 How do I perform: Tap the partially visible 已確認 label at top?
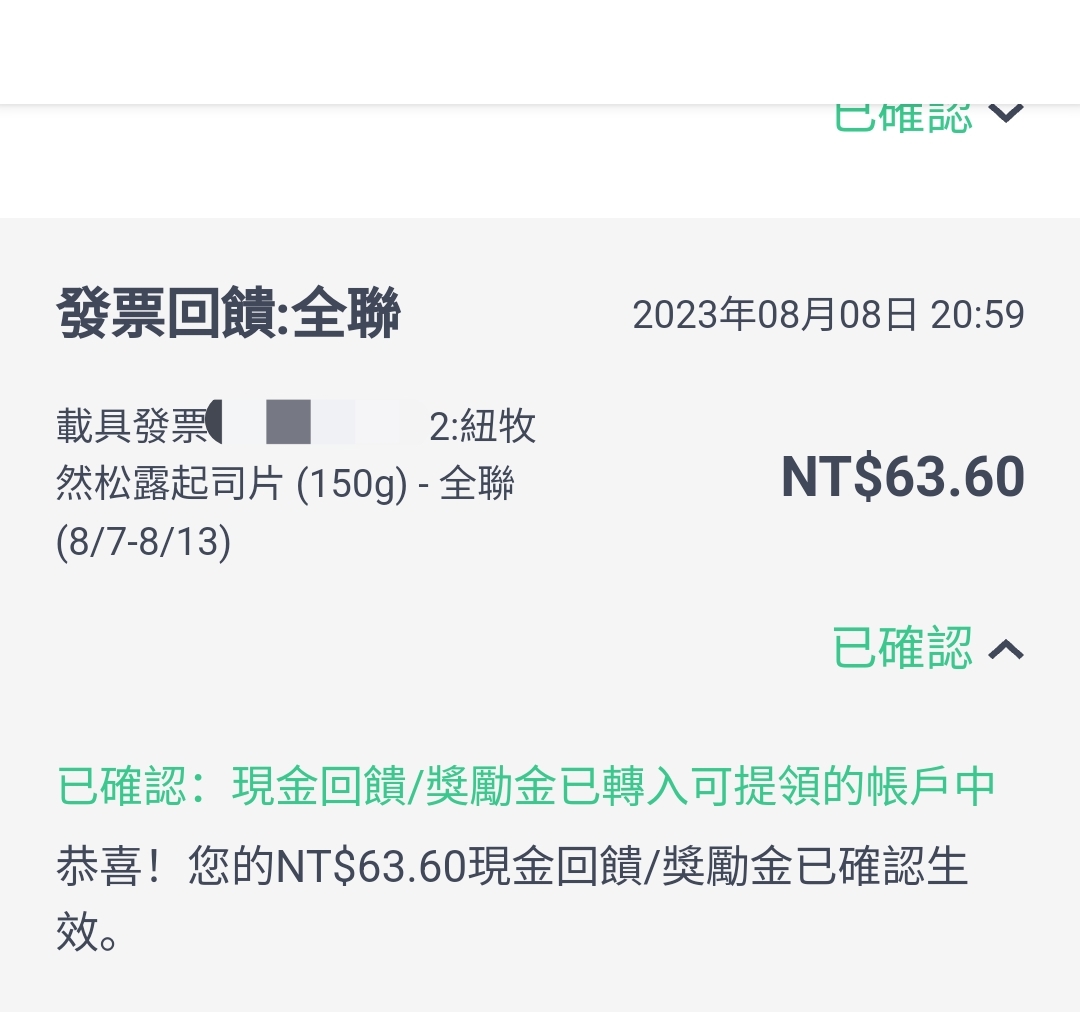[902, 118]
